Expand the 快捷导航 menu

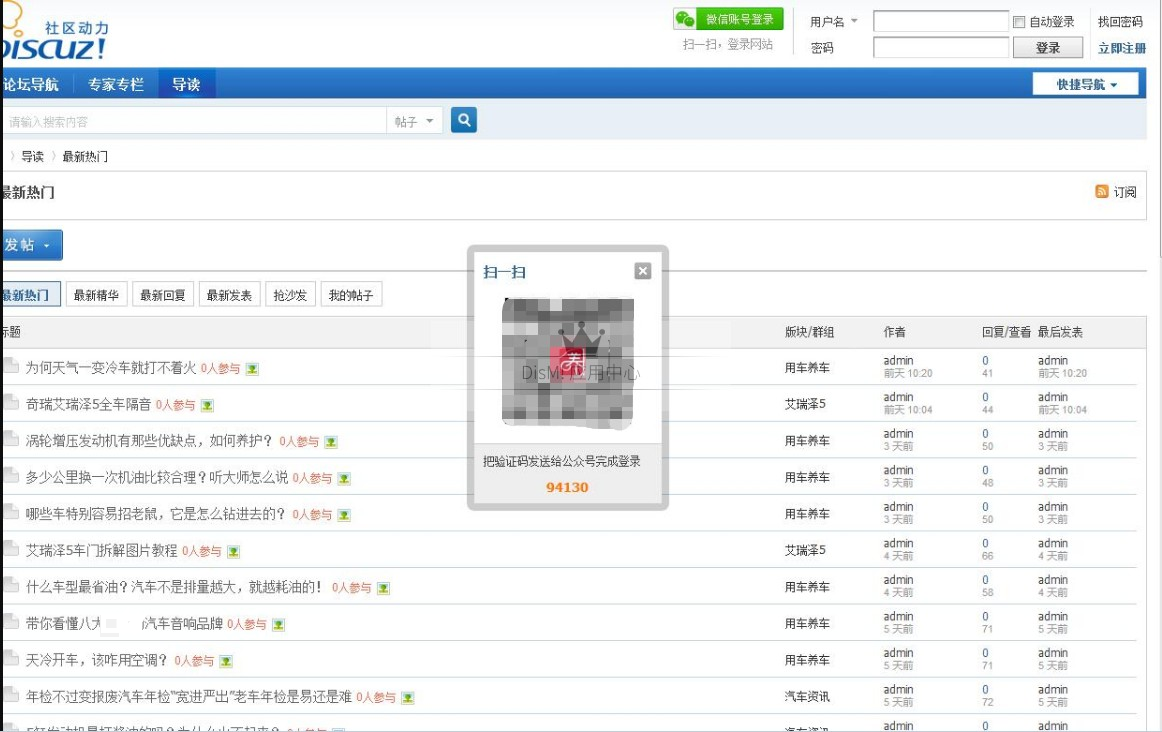click(1086, 84)
